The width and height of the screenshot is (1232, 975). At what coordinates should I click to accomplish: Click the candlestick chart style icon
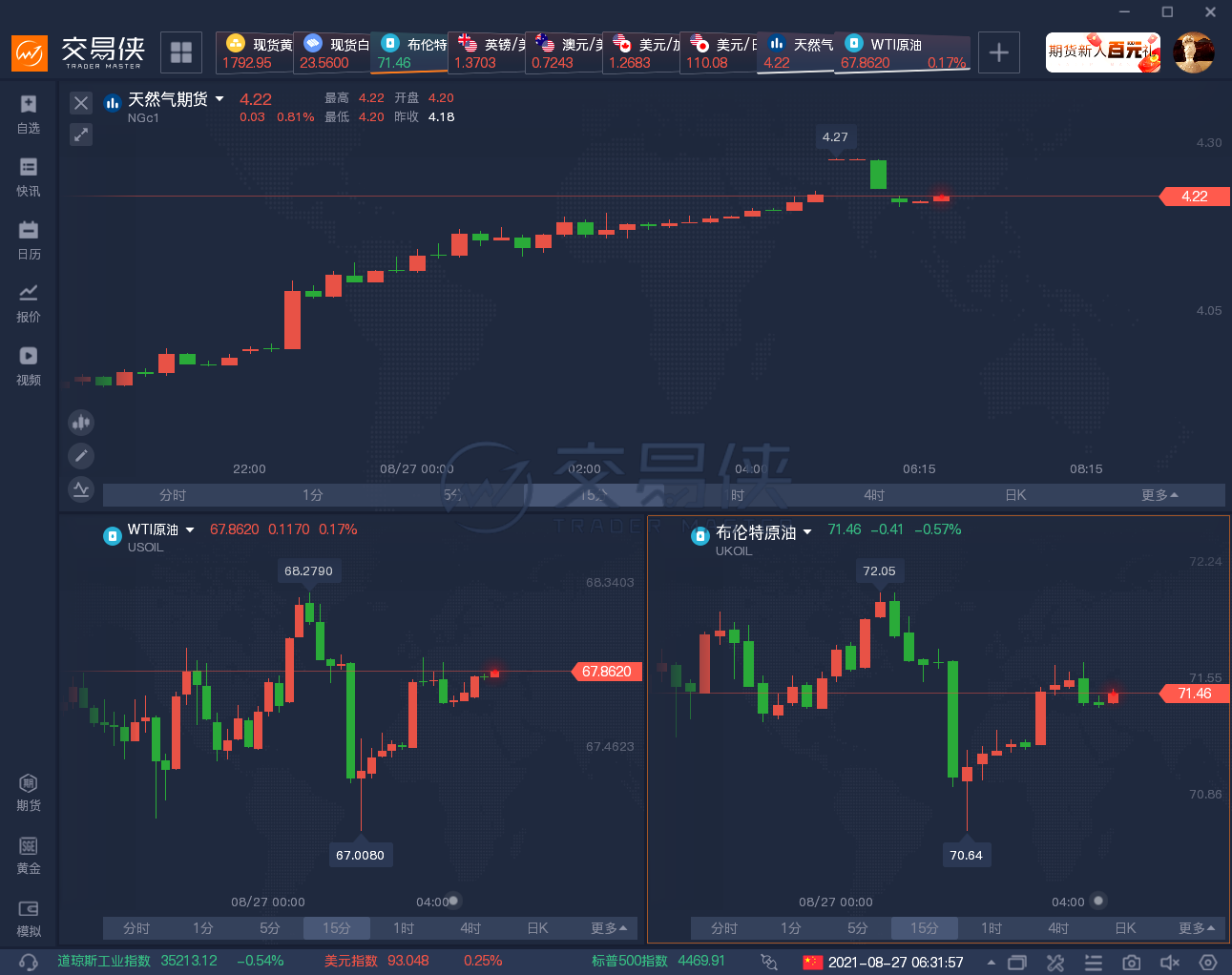(81, 422)
